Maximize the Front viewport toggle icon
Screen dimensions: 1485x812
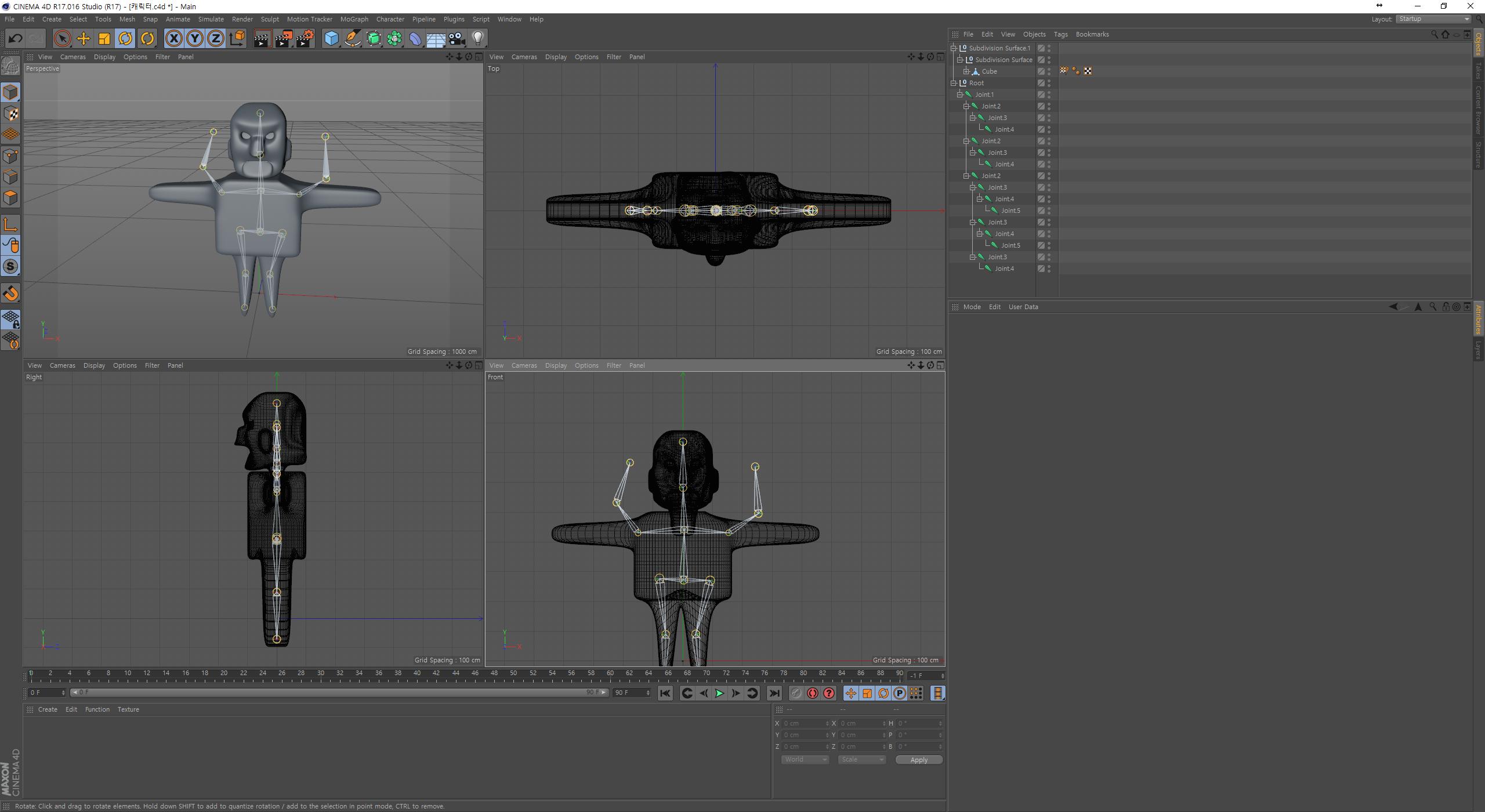pyautogui.click(x=940, y=365)
